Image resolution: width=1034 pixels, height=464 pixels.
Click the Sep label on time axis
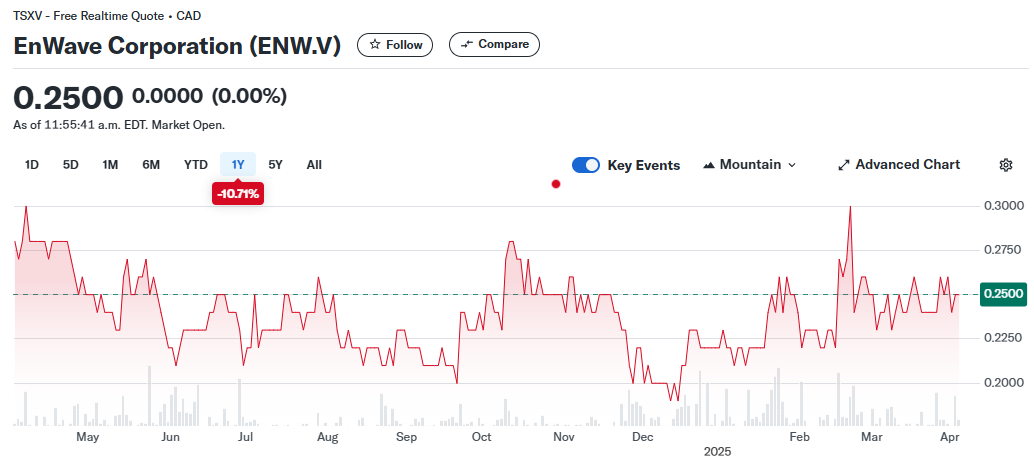point(406,438)
